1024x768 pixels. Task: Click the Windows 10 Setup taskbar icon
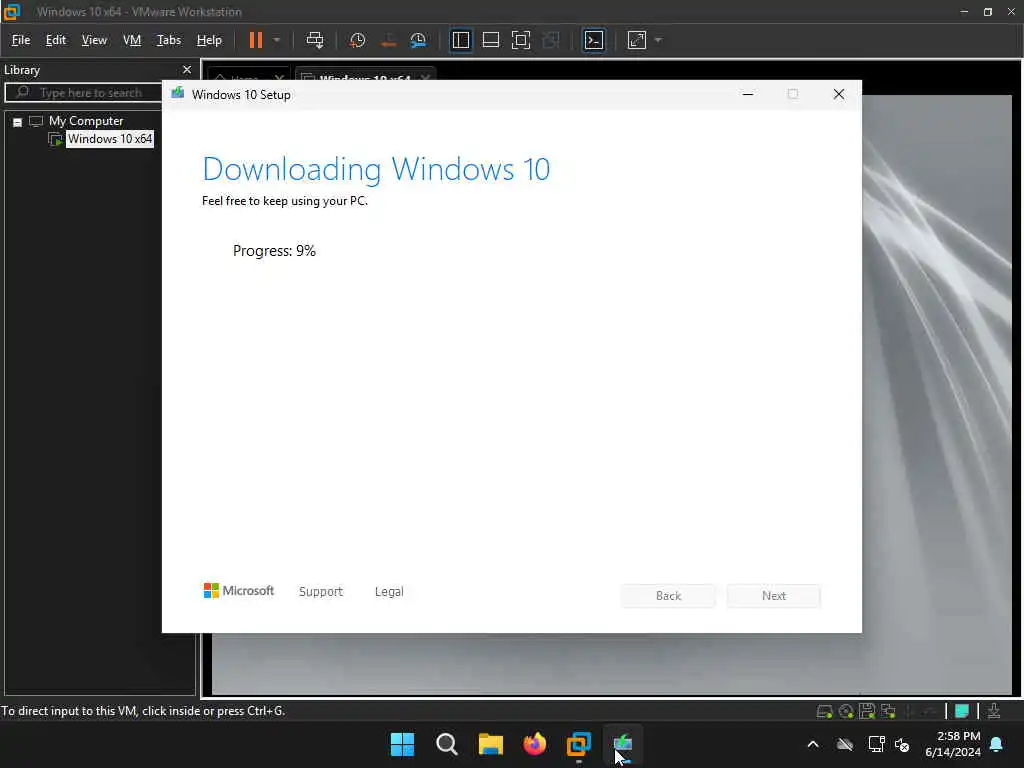pyautogui.click(x=623, y=744)
